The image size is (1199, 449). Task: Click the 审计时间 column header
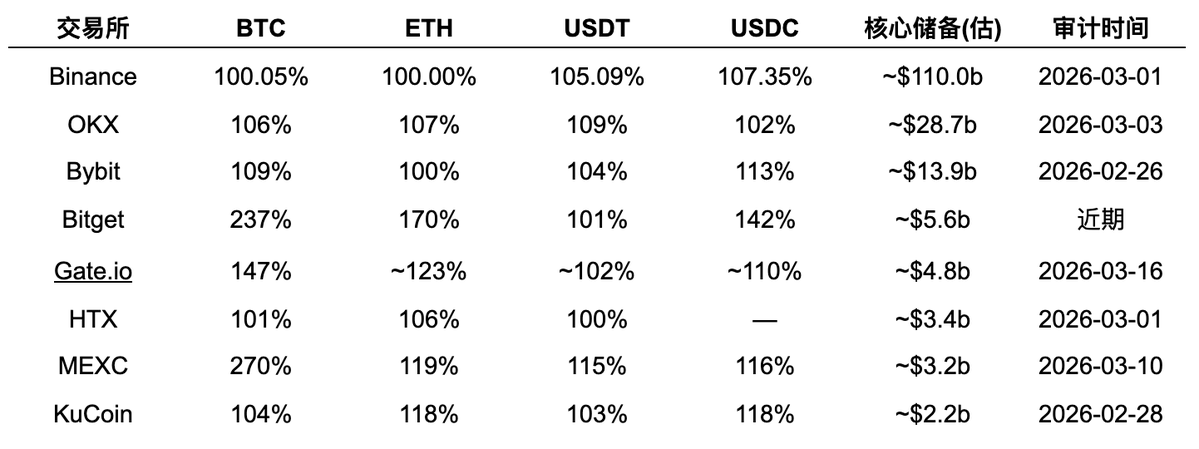tap(1099, 29)
